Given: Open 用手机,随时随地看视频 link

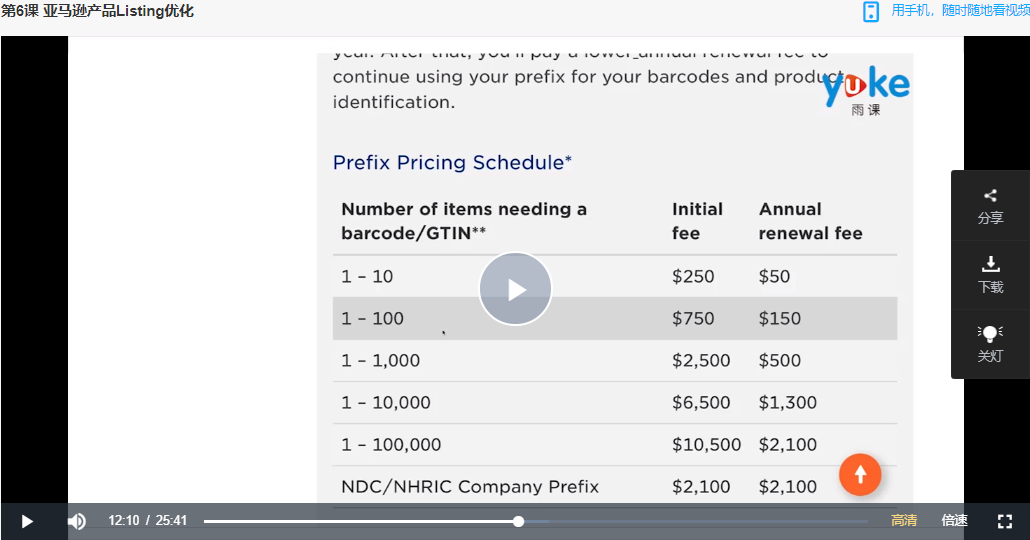Looking at the screenshot, I should coord(960,11).
